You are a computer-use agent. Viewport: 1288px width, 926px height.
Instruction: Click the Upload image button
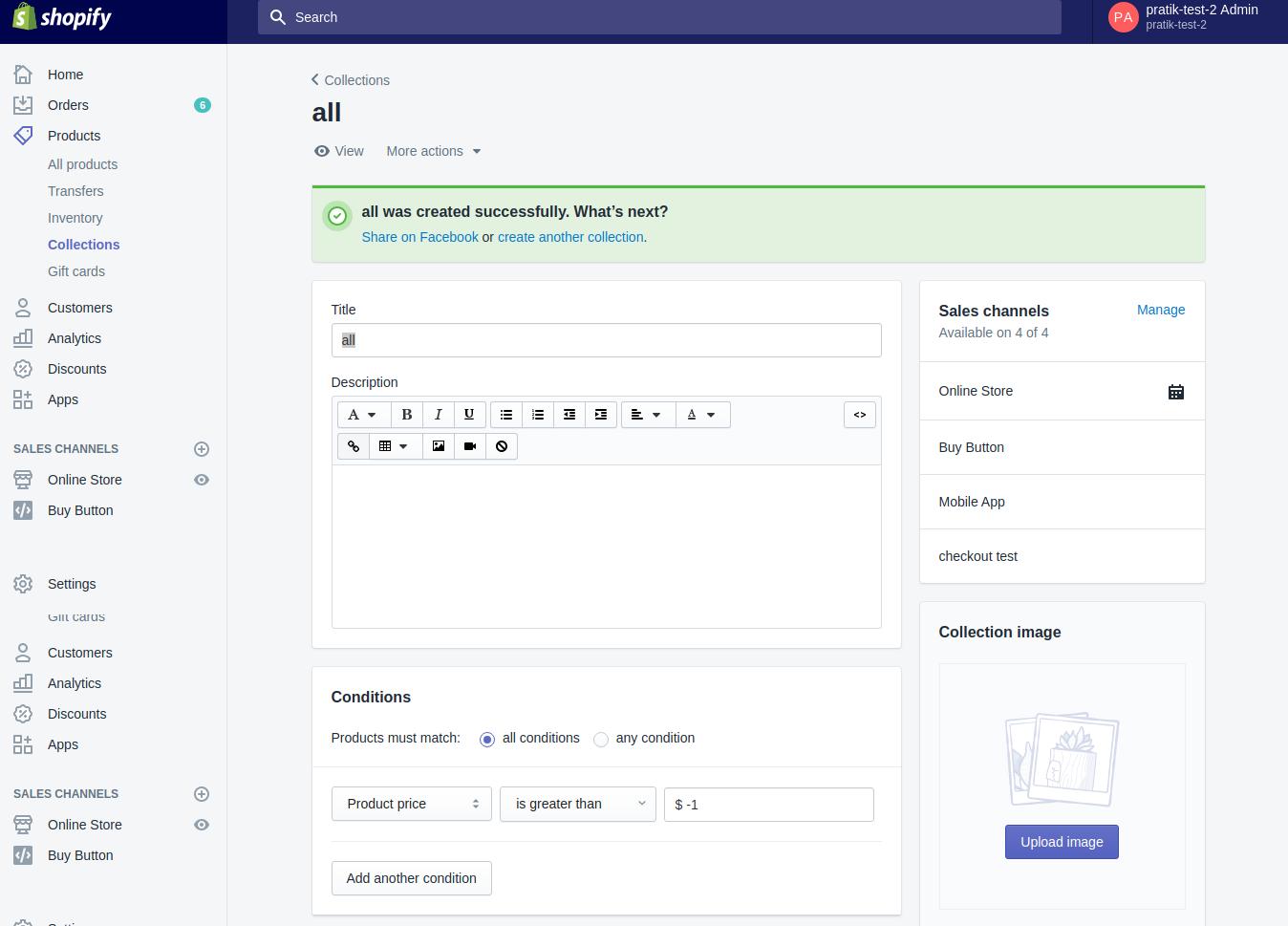coord(1062,842)
